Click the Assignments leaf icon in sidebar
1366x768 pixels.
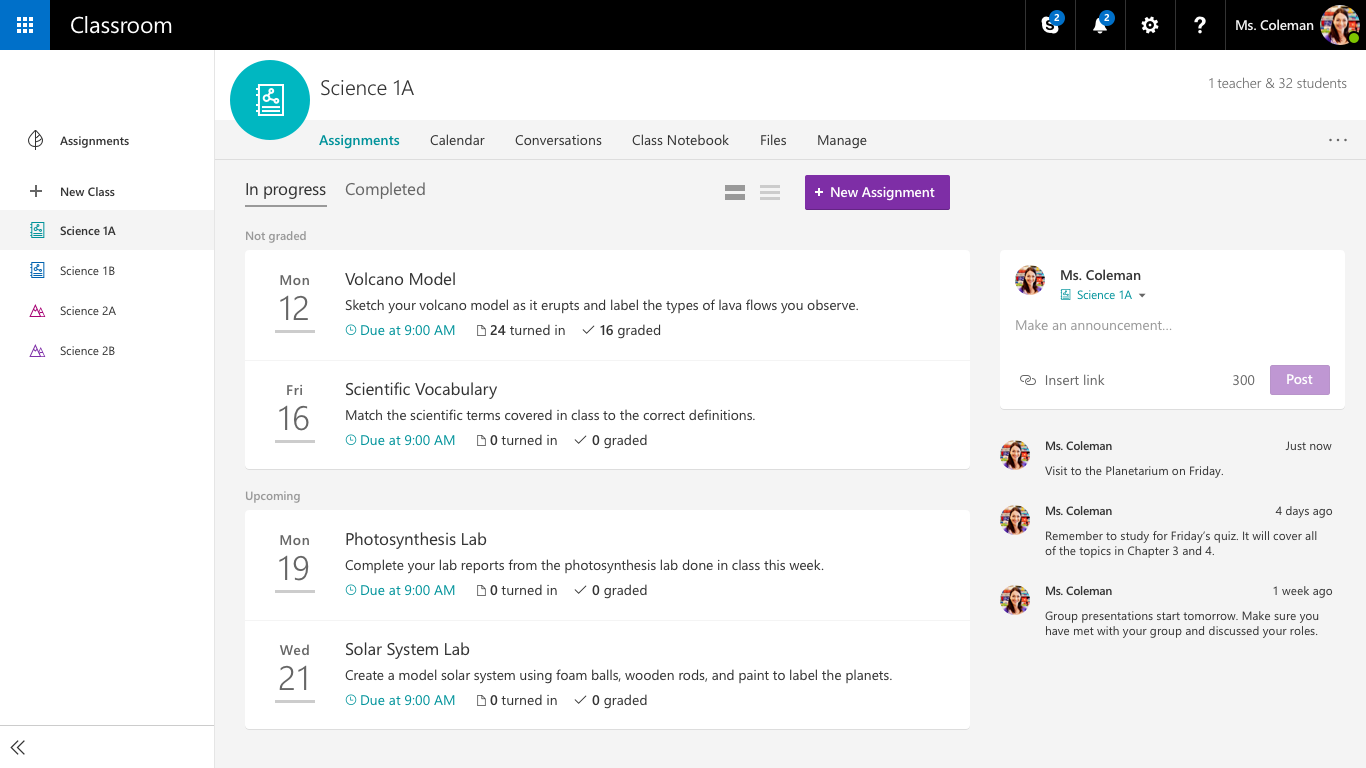36,140
